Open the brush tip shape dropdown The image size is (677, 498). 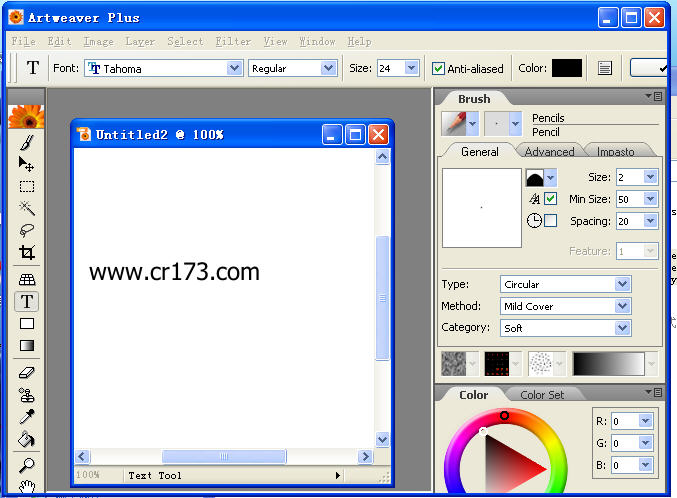click(550, 178)
